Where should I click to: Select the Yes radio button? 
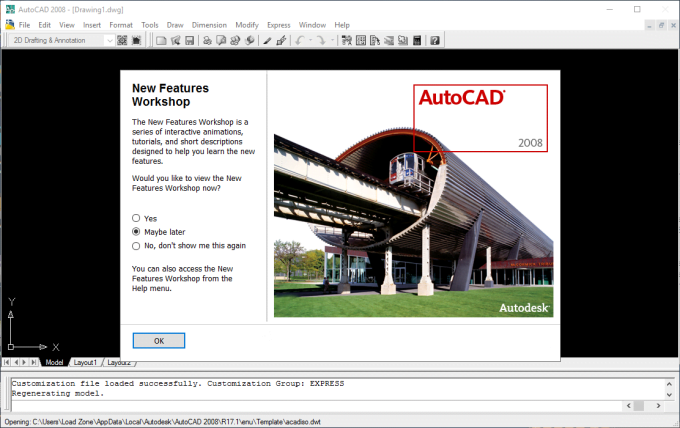click(136, 218)
